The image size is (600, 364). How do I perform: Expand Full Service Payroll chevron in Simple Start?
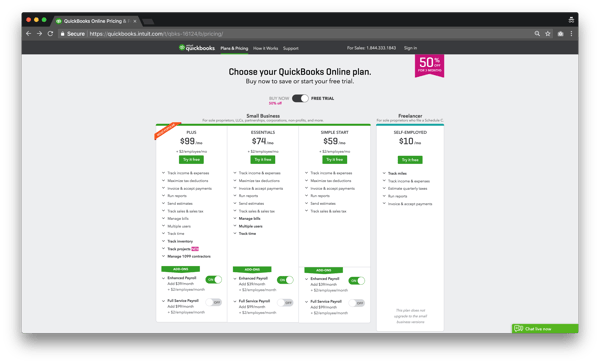(x=307, y=302)
